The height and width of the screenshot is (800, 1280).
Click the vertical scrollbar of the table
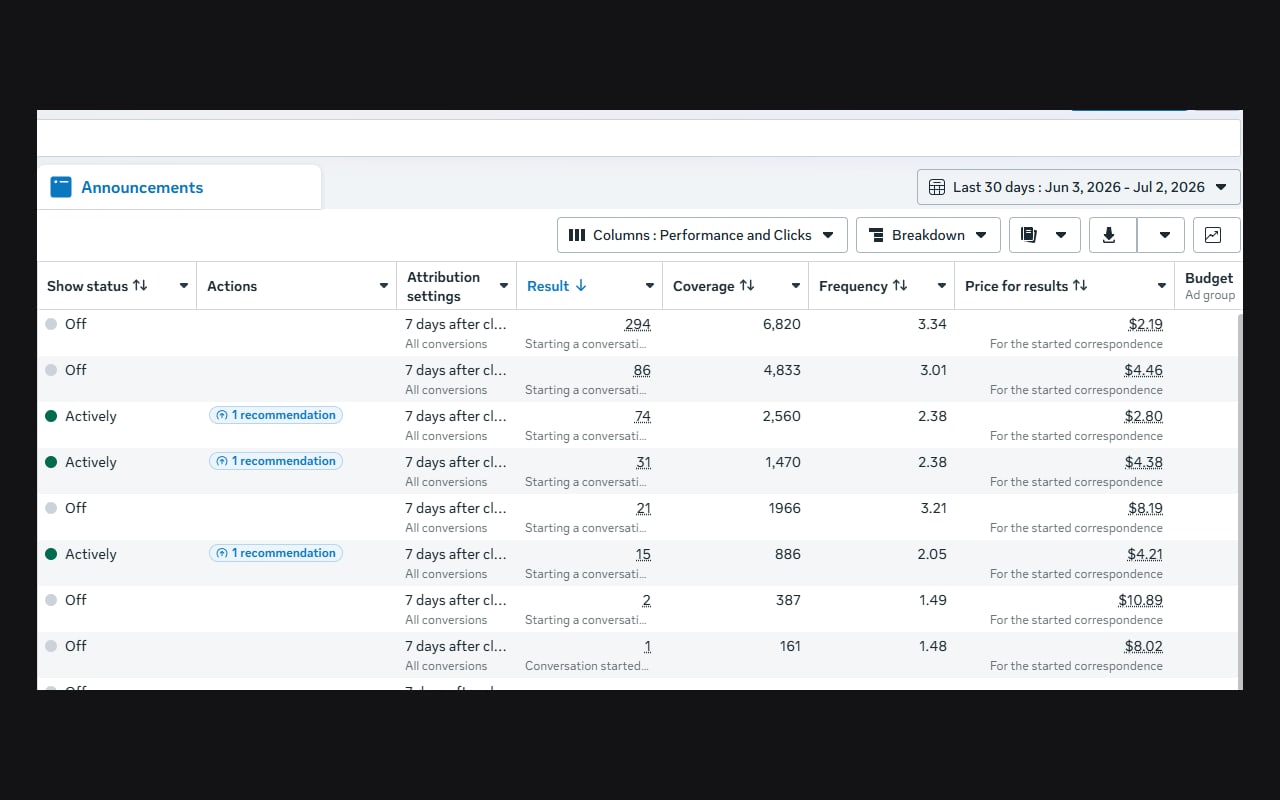pyautogui.click(x=1238, y=500)
